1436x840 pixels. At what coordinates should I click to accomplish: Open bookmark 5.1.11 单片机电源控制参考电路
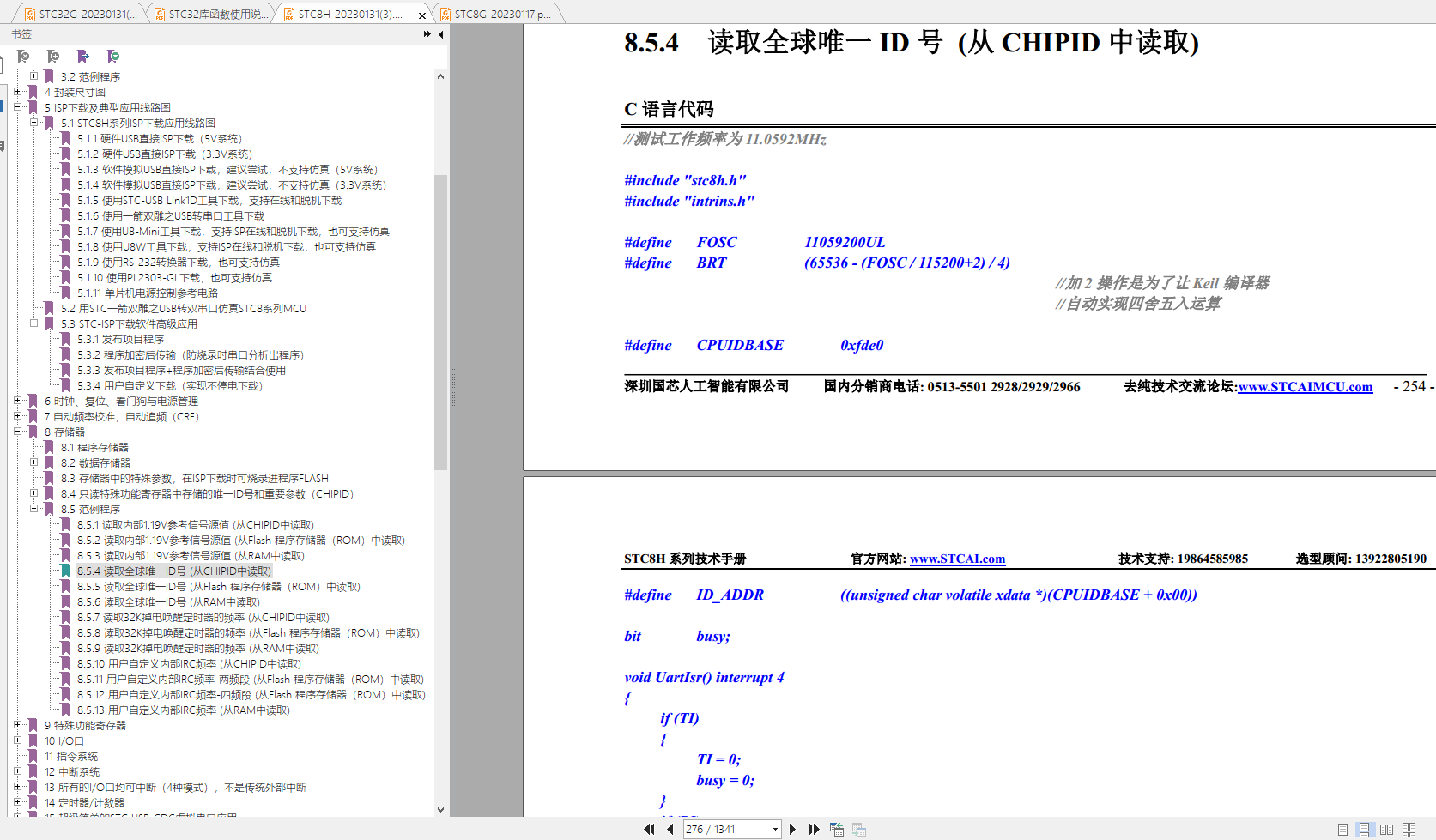(x=147, y=293)
